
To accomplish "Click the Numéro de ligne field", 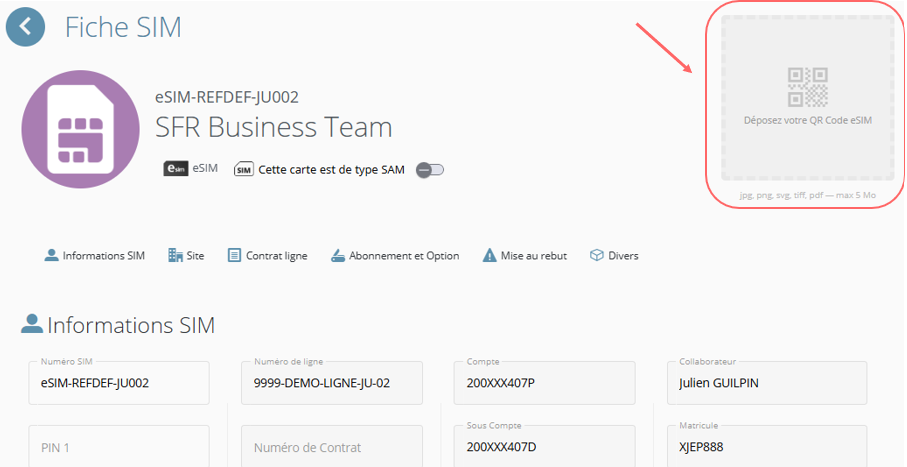I will [x=332, y=383].
